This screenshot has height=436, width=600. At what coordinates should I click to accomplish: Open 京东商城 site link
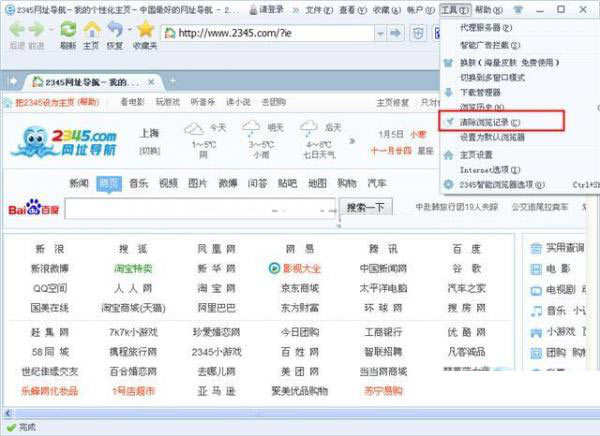tap(300, 288)
